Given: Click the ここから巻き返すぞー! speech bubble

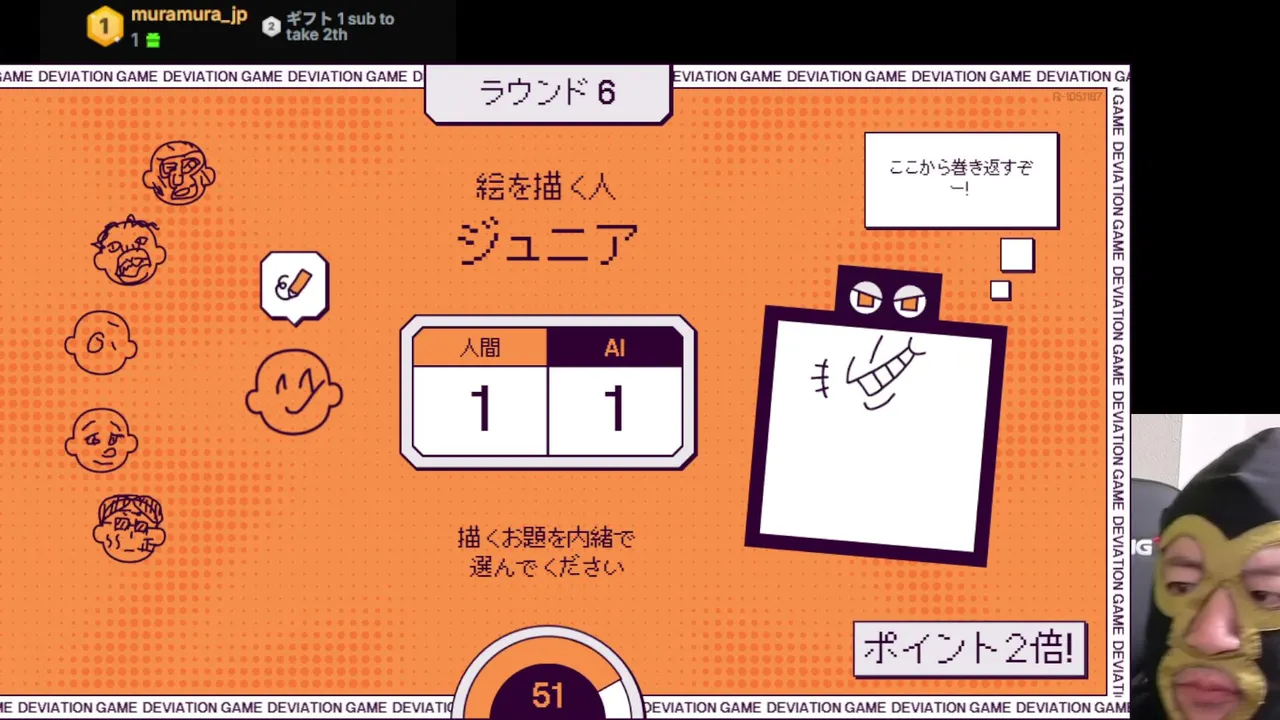Looking at the screenshot, I should [x=961, y=180].
